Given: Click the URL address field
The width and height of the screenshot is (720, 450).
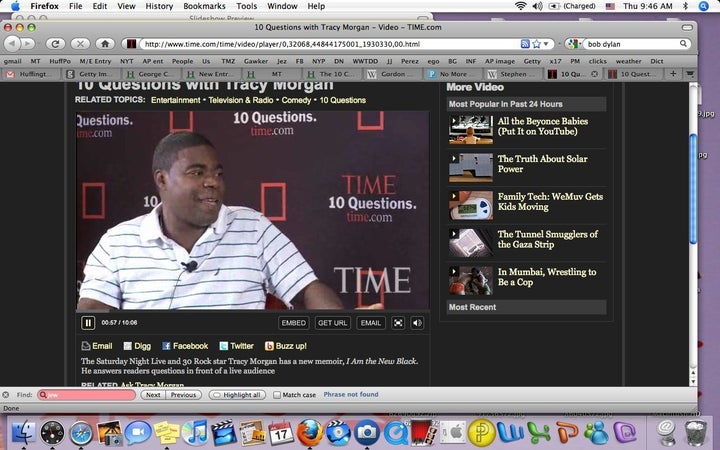Looking at the screenshot, I should [x=328, y=44].
